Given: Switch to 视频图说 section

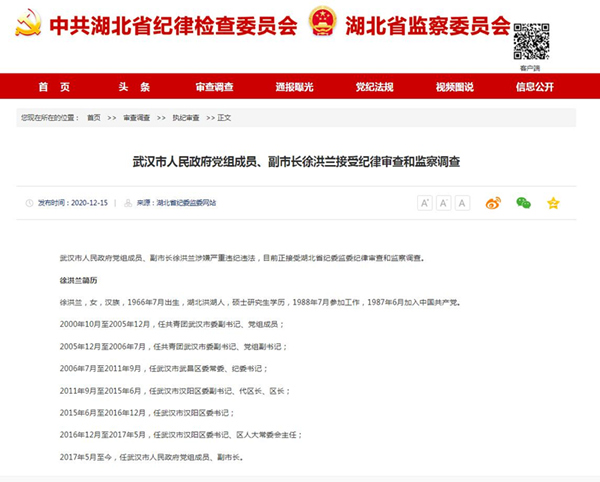Looking at the screenshot, I should pyautogui.click(x=454, y=87).
